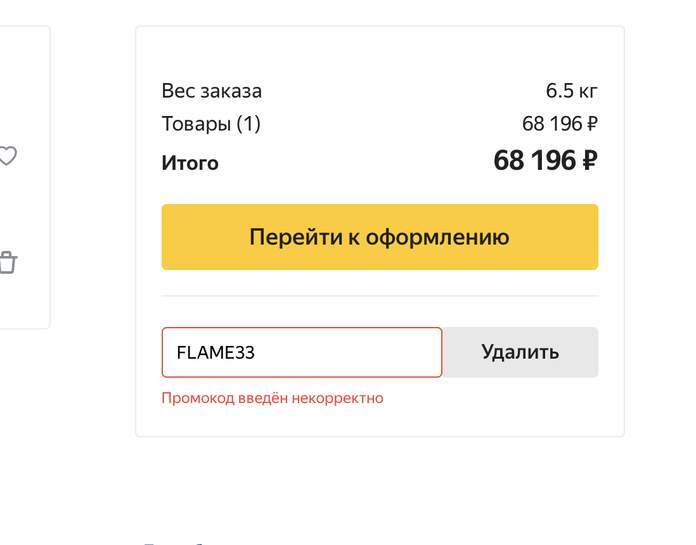The width and height of the screenshot is (696, 545).
Task: Click the regular-weight 68 196 ₽ items price
Action: 559,124
